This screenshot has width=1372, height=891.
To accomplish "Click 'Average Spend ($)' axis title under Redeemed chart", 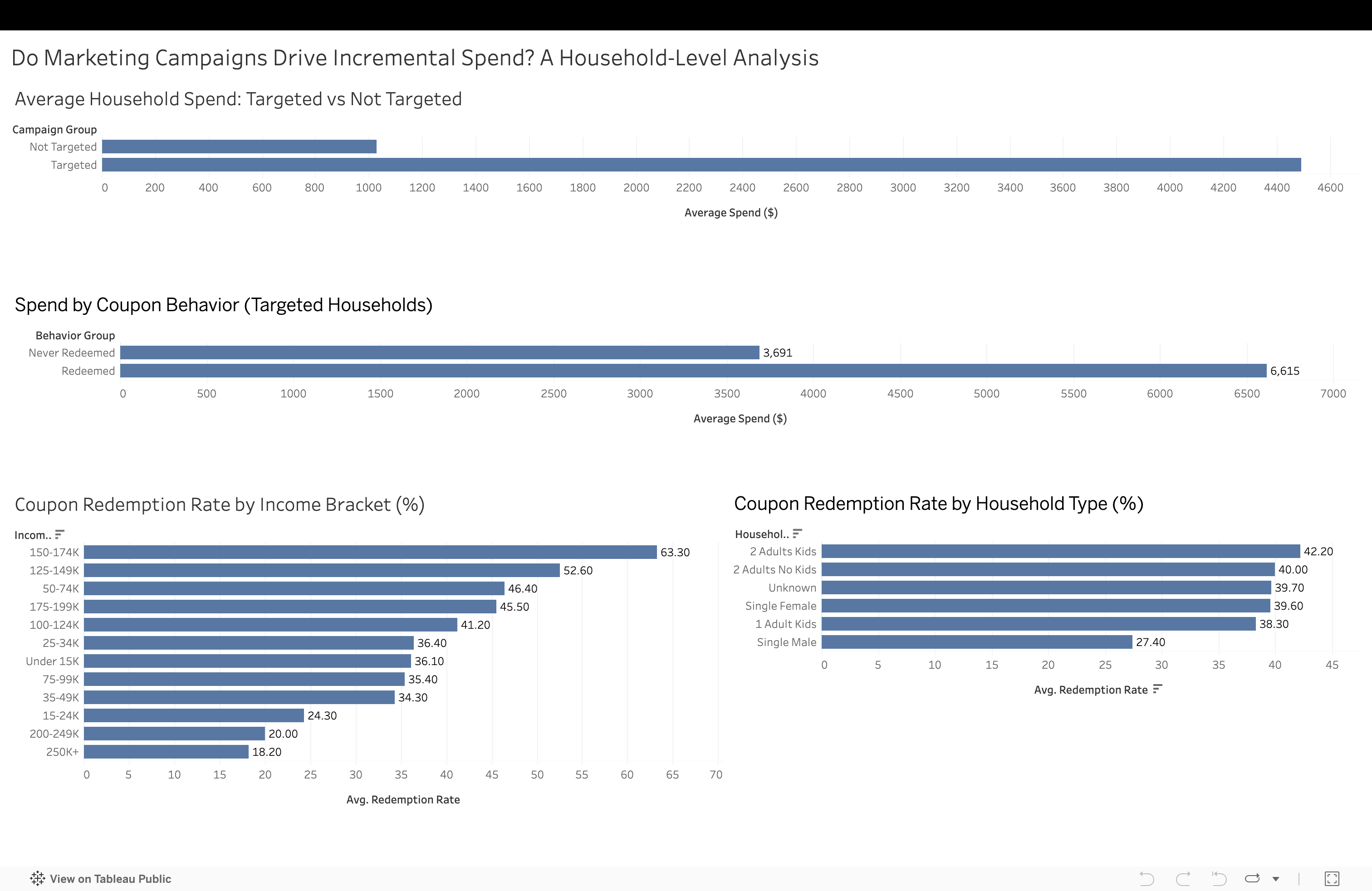I will (740, 418).
